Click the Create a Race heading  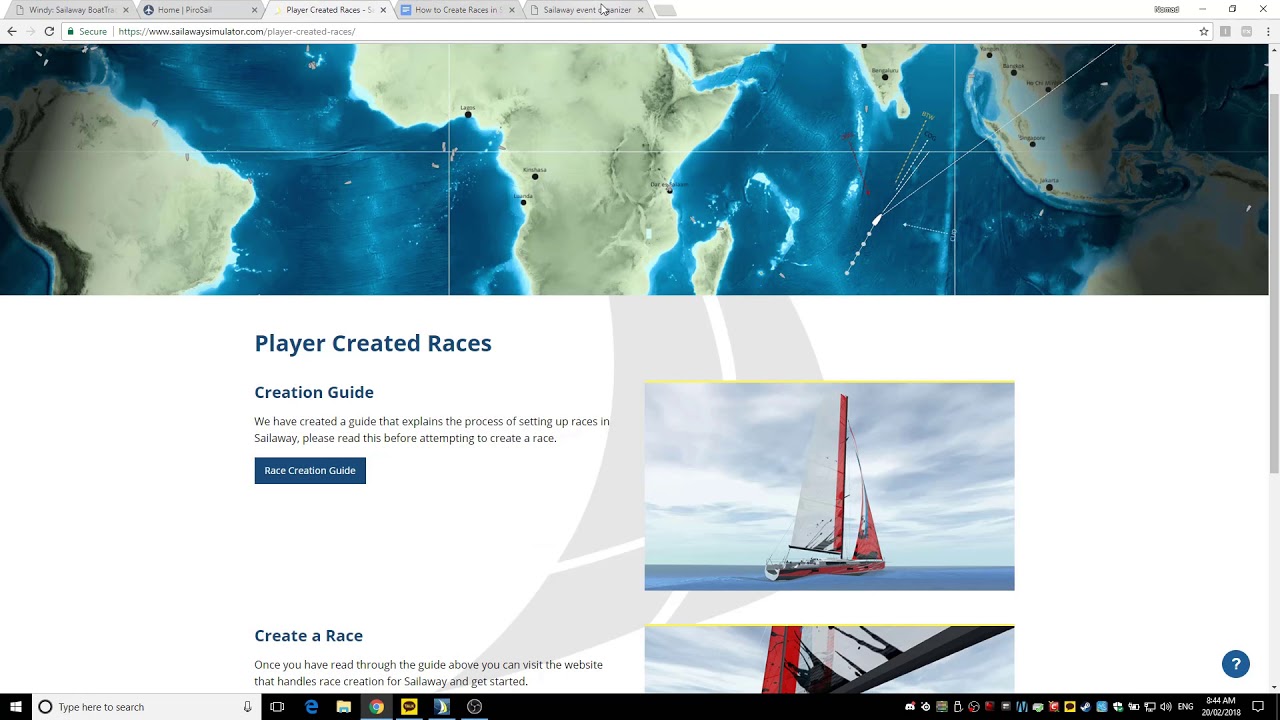pyautogui.click(x=308, y=635)
